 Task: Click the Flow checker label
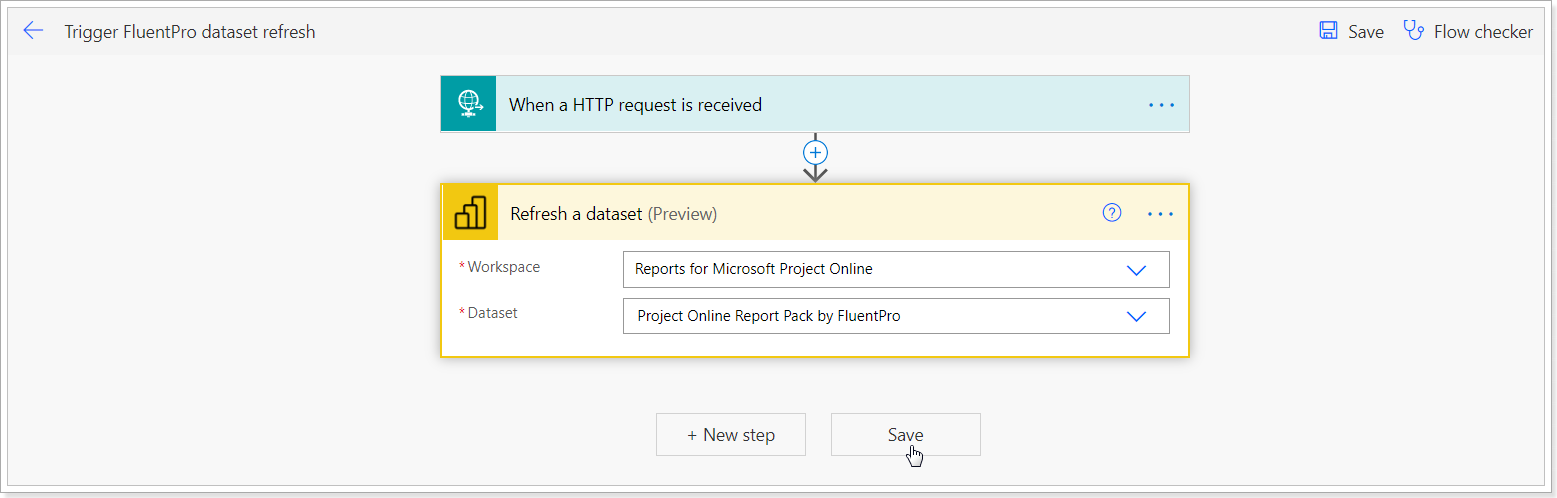tap(1483, 32)
